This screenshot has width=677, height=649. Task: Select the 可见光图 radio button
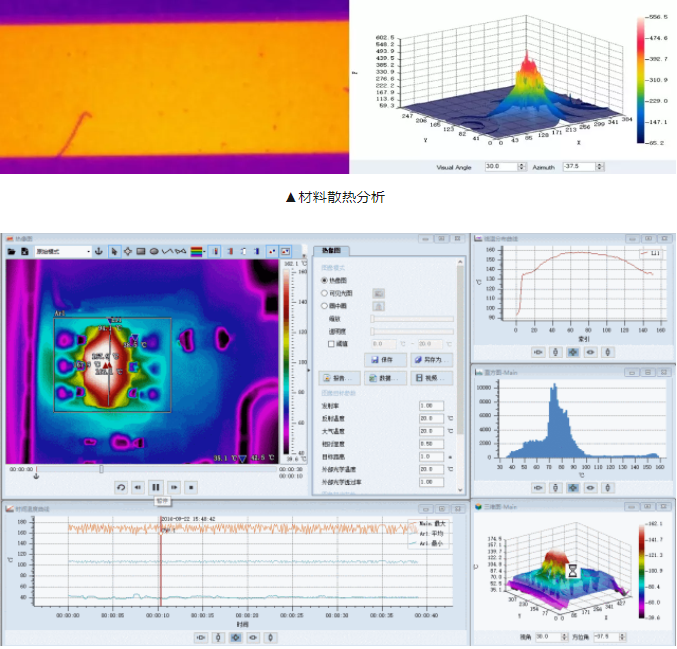click(324, 293)
